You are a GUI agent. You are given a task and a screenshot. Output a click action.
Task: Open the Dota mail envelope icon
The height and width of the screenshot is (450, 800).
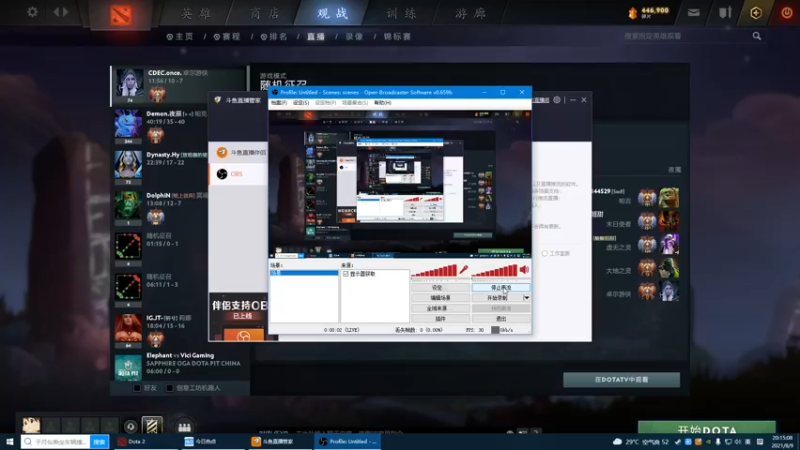click(693, 13)
